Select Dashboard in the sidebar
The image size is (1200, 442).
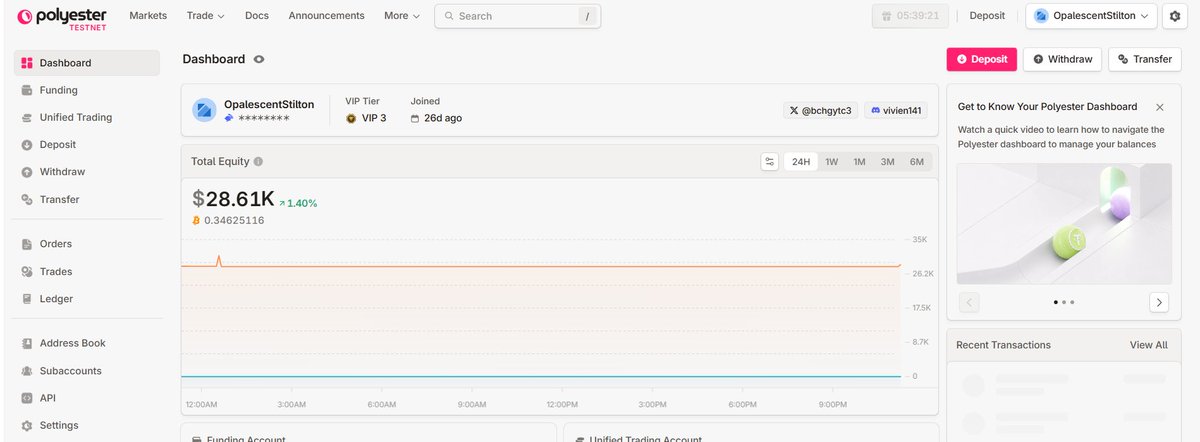pyautogui.click(x=87, y=63)
